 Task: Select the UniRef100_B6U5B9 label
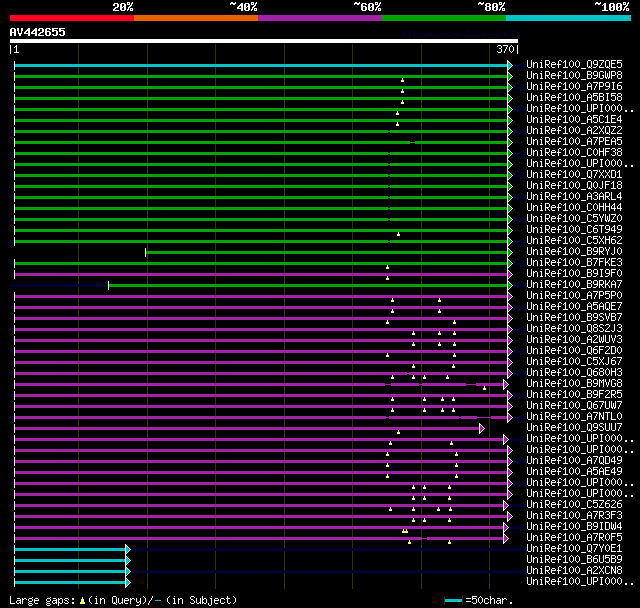(x=574, y=560)
